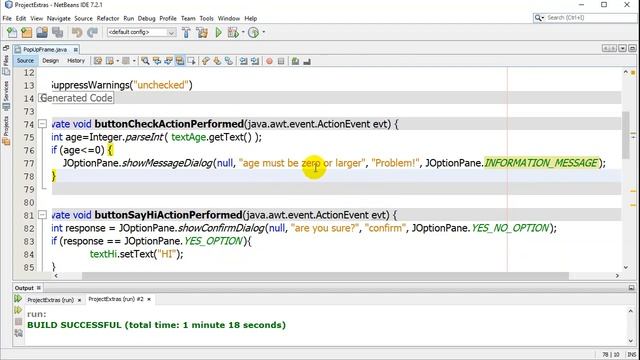This screenshot has width=640, height=360.
Task: Open the Projects sidebar panel
Action: (x=6, y=131)
